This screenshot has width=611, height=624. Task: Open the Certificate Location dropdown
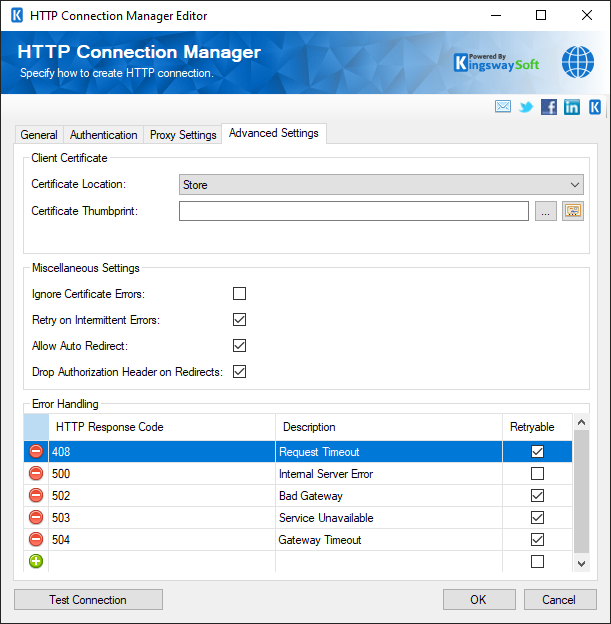[381, 185]
